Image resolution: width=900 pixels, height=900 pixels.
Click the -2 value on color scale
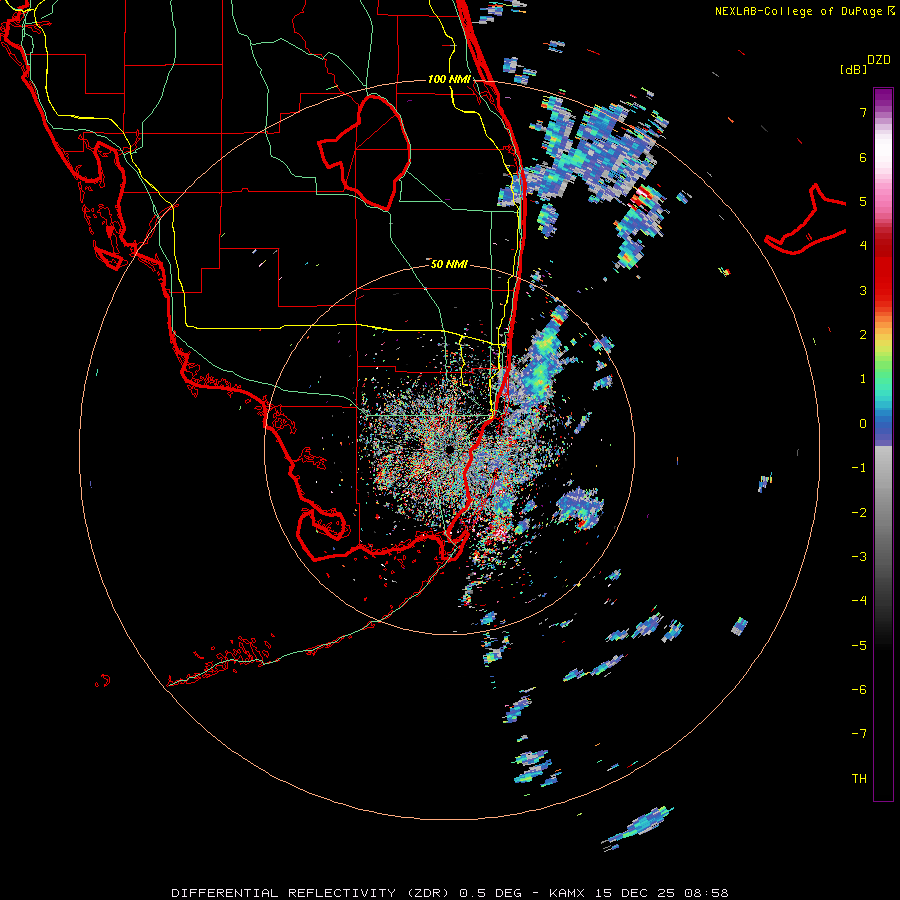859,513
